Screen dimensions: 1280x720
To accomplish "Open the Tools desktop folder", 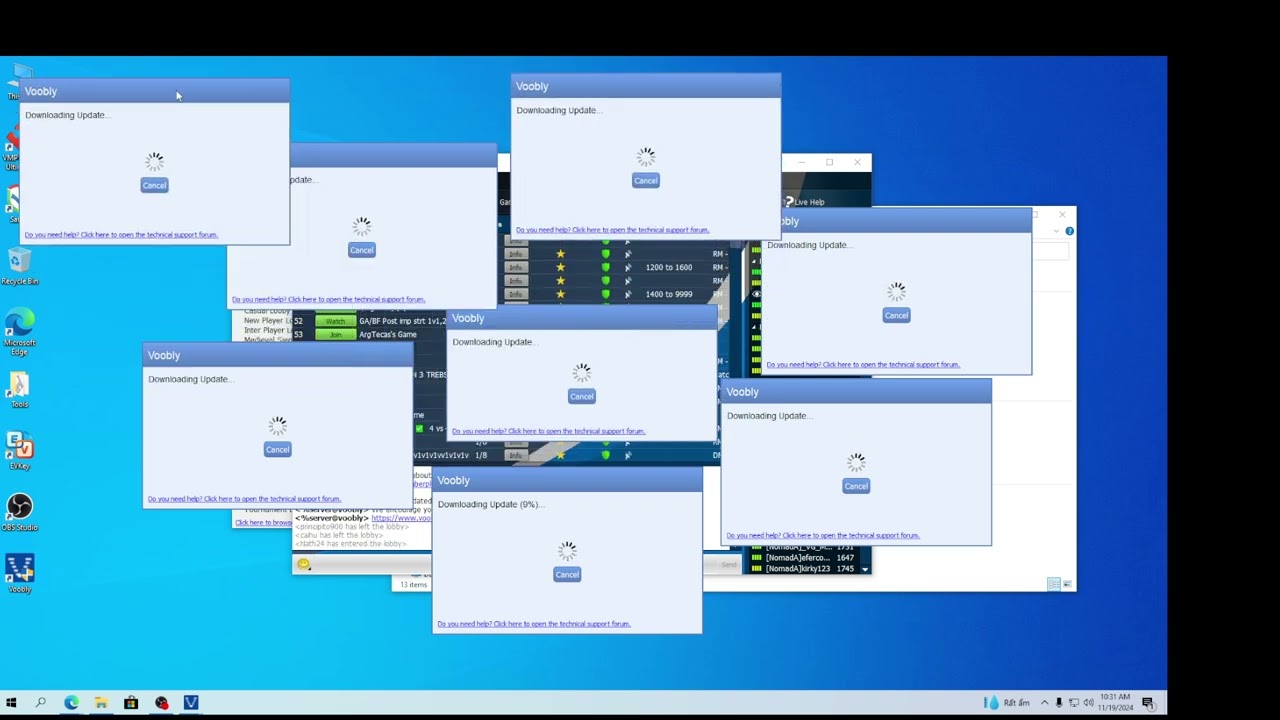I will (x=19, y=390).
